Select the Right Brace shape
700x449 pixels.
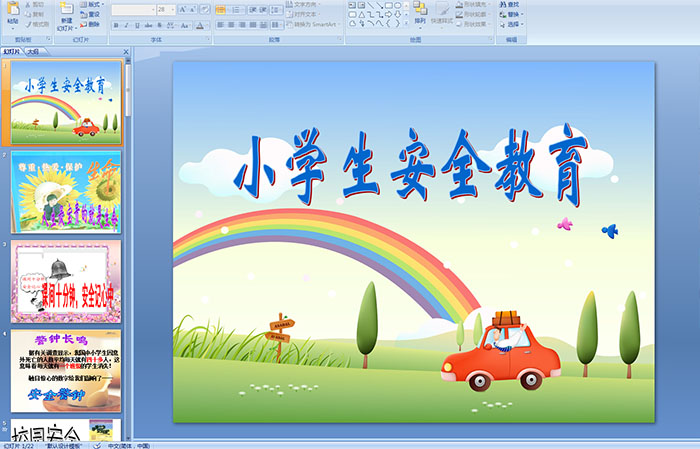[x=397, y=24]
